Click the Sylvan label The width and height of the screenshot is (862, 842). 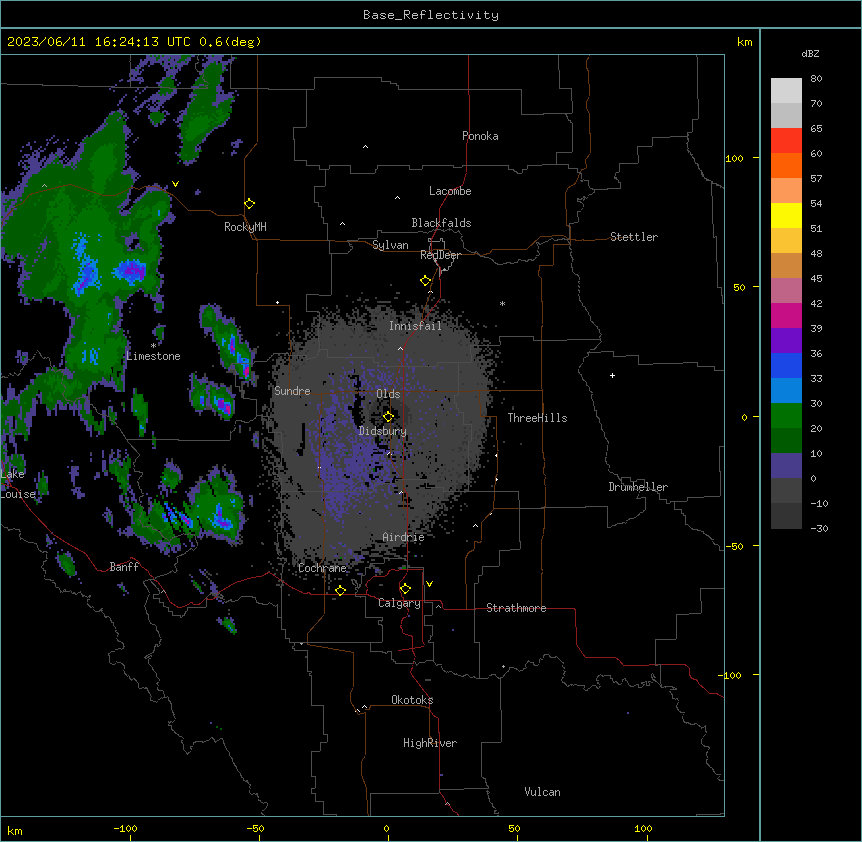point(390,245)
